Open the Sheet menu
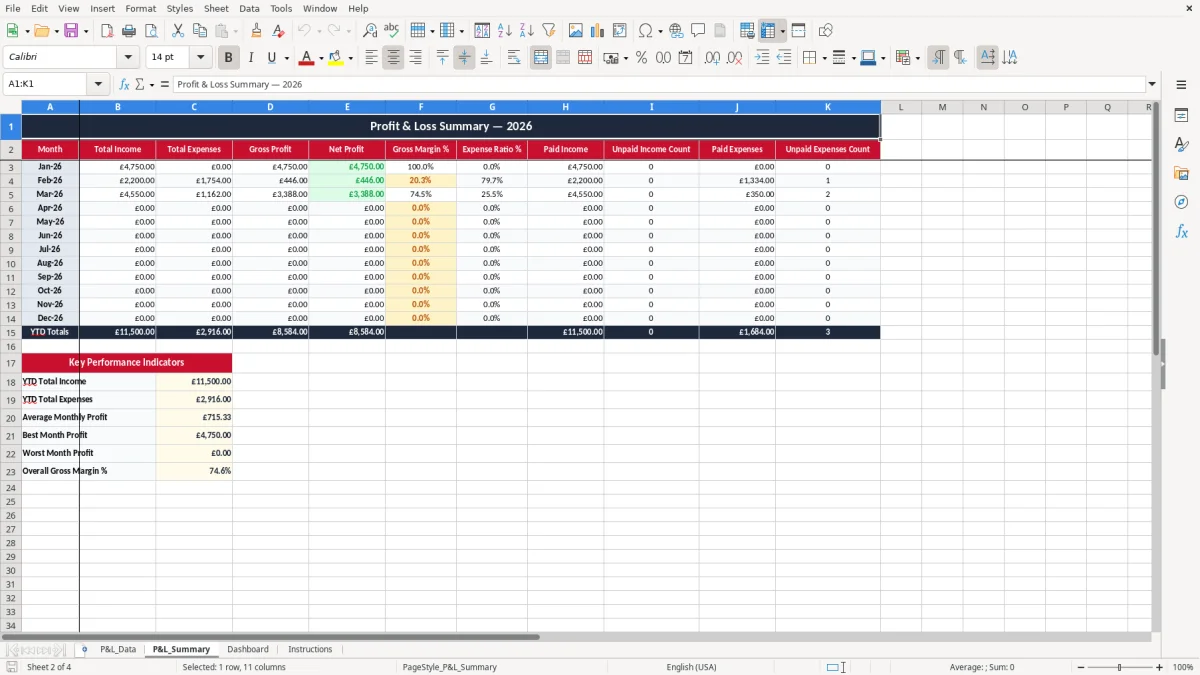Screen dimensions: 1200x675 [216, 8]
